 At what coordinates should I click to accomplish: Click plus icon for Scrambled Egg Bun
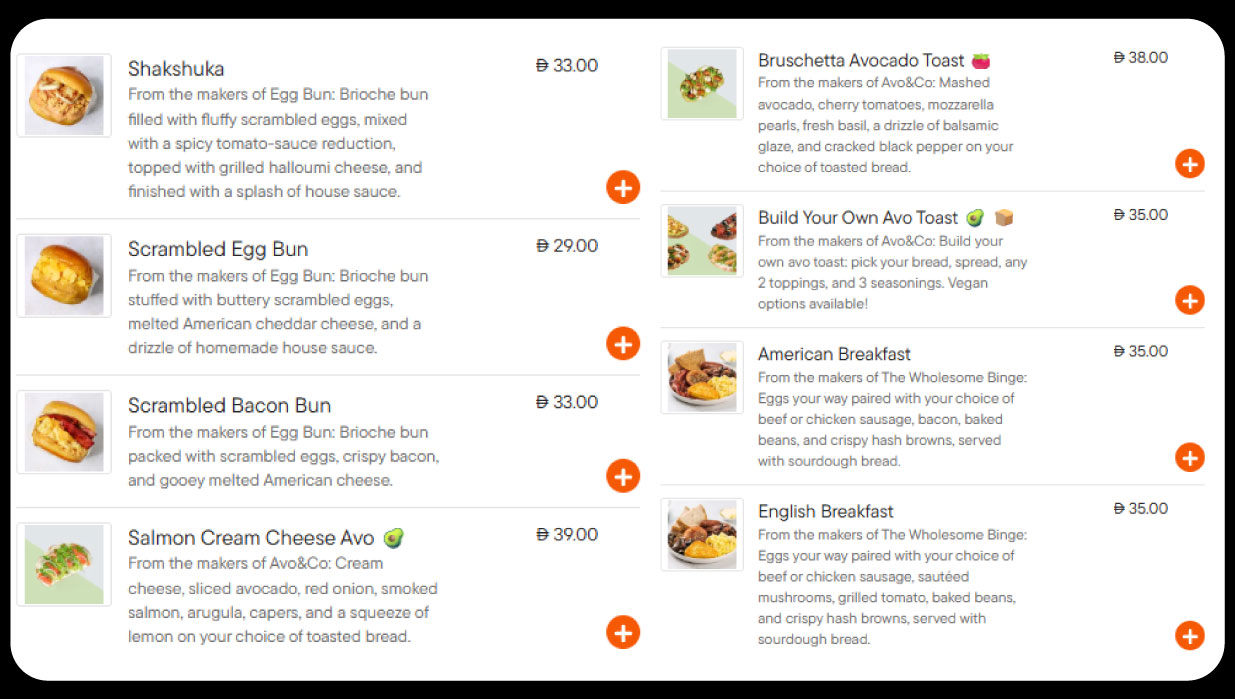(622, 343)
